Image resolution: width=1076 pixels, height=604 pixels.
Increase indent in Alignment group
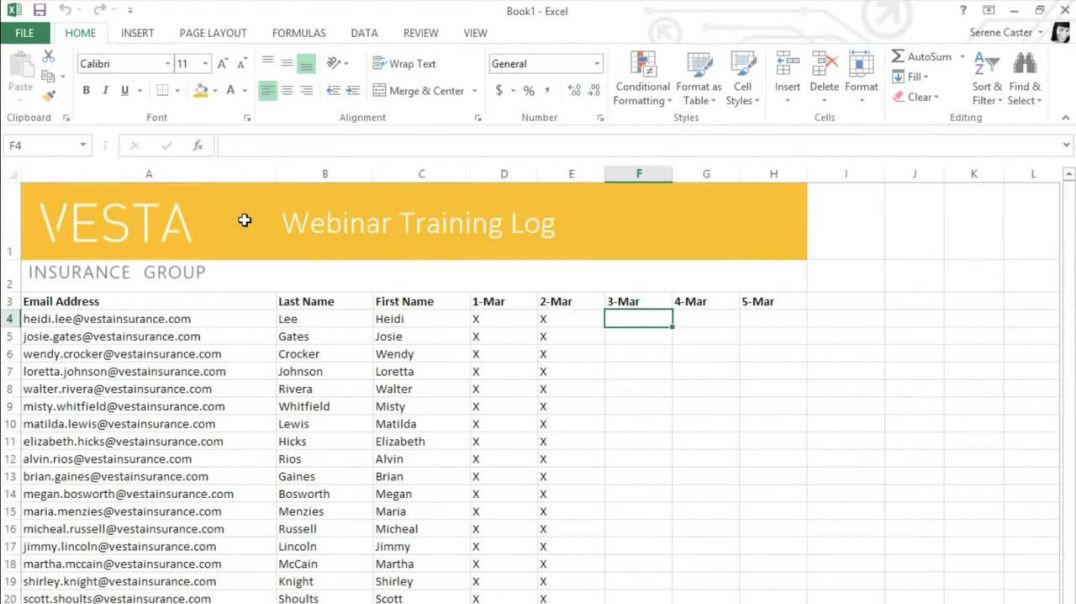[x=353, y=90]
